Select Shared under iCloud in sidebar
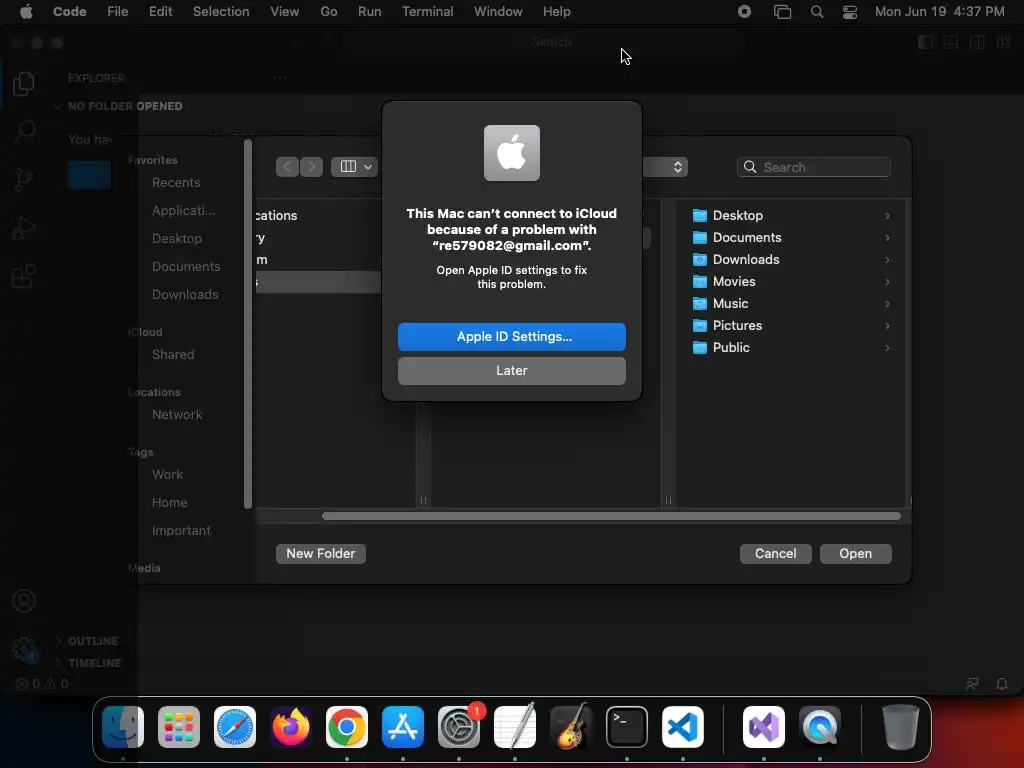 tap(172, 355)
